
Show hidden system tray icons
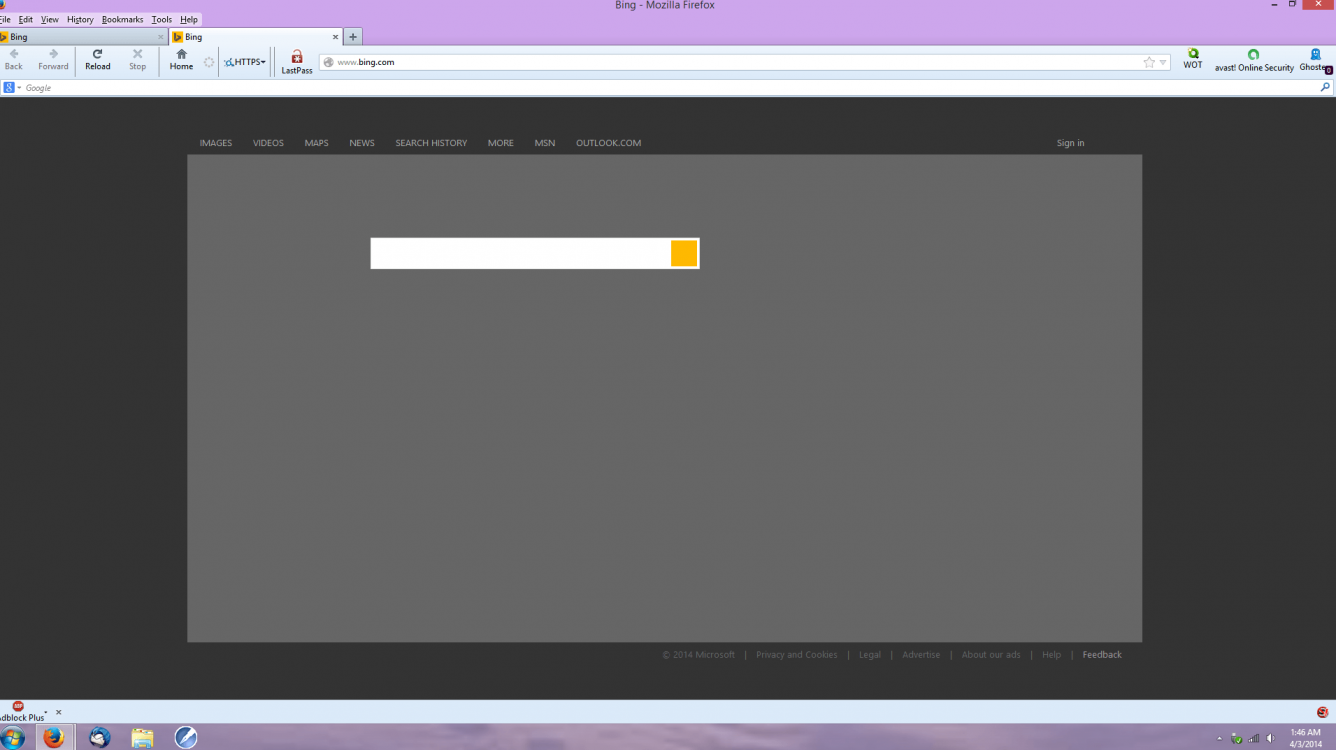[1219, 739]
